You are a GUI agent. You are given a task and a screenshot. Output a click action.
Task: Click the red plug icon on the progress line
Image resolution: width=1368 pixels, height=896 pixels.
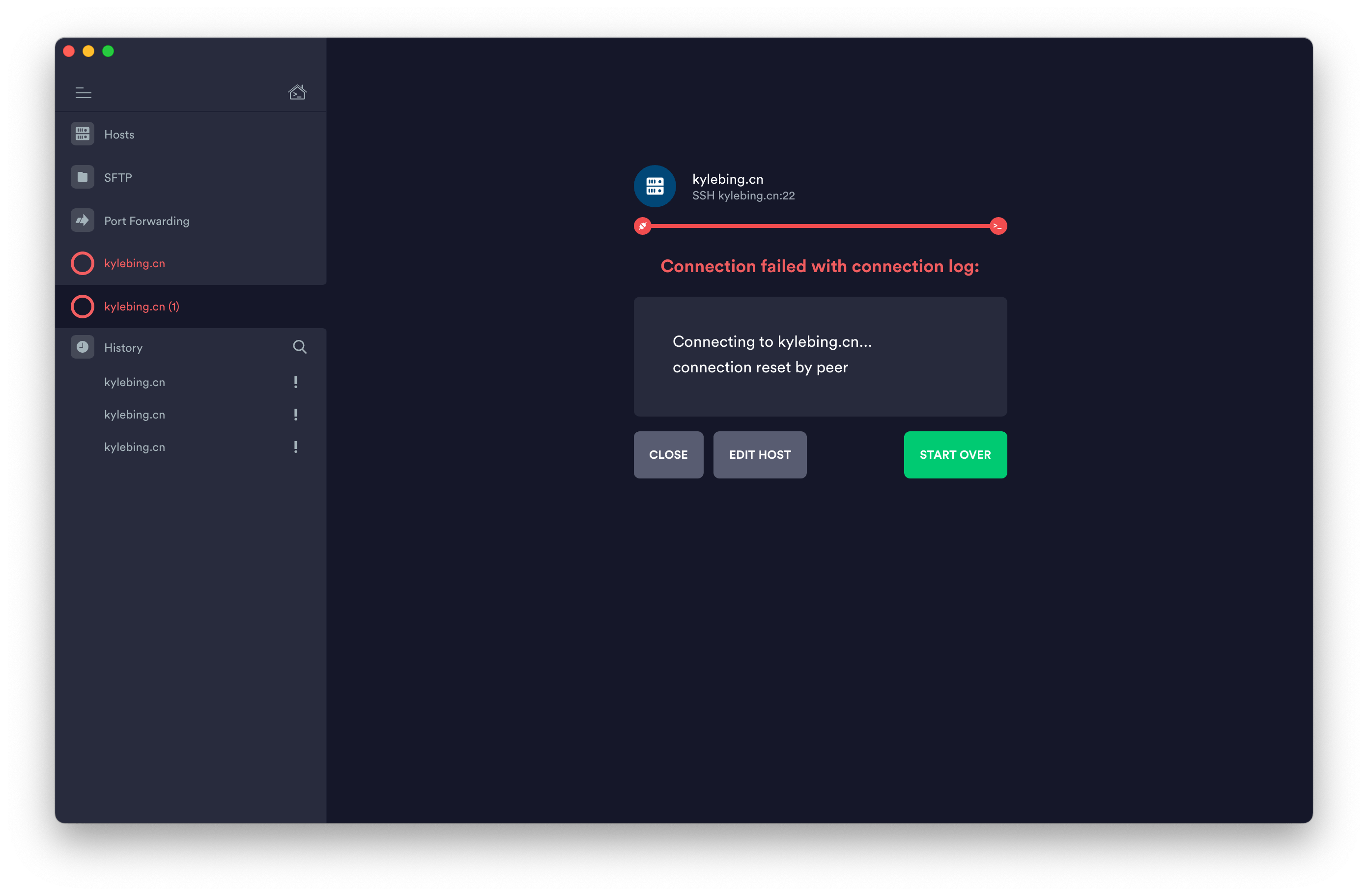(x=643, y=226)
